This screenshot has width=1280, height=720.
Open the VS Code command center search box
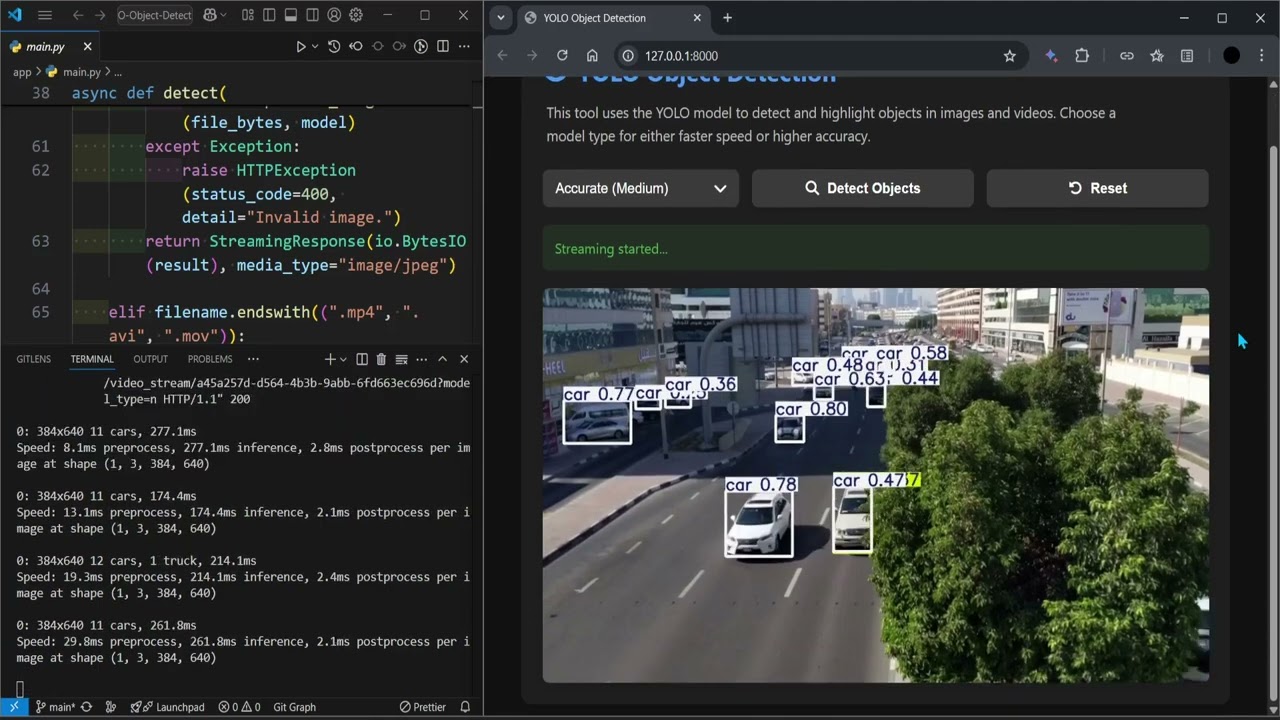pos(154,15)
